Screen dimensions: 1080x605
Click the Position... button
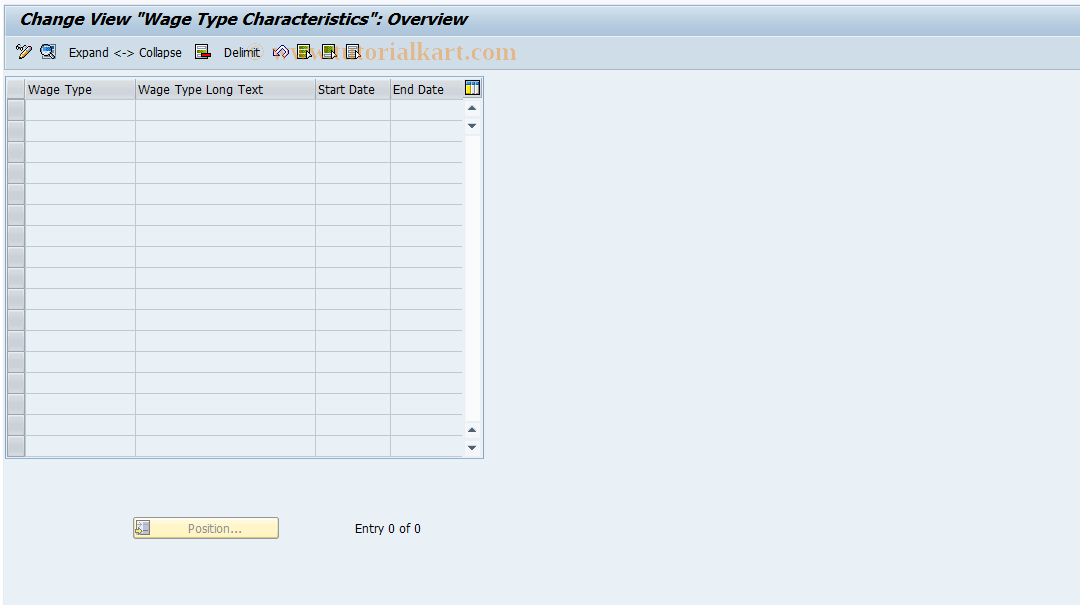coord(206,529)
